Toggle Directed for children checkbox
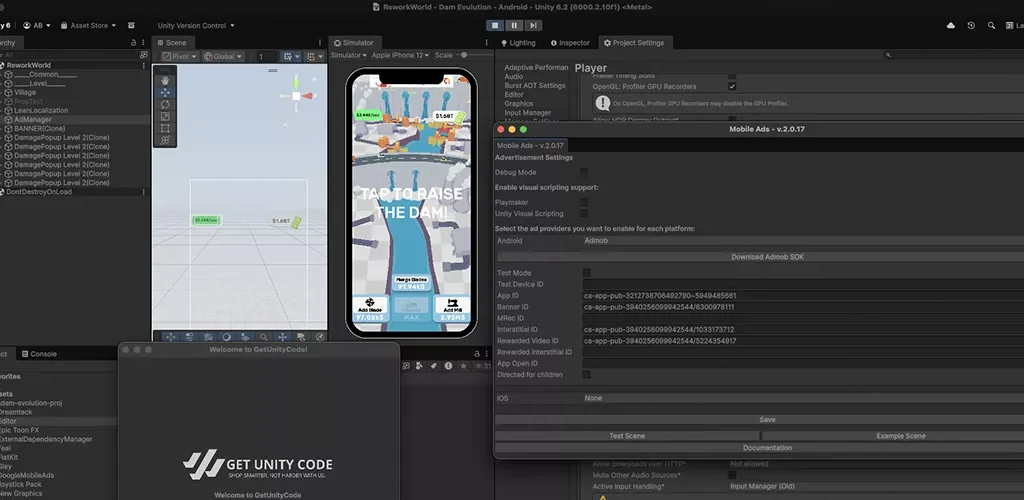1024x500 pixels. 586,375
